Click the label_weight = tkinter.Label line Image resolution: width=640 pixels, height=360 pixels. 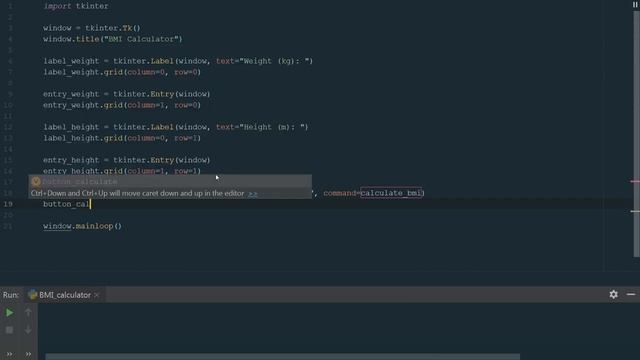178,61
